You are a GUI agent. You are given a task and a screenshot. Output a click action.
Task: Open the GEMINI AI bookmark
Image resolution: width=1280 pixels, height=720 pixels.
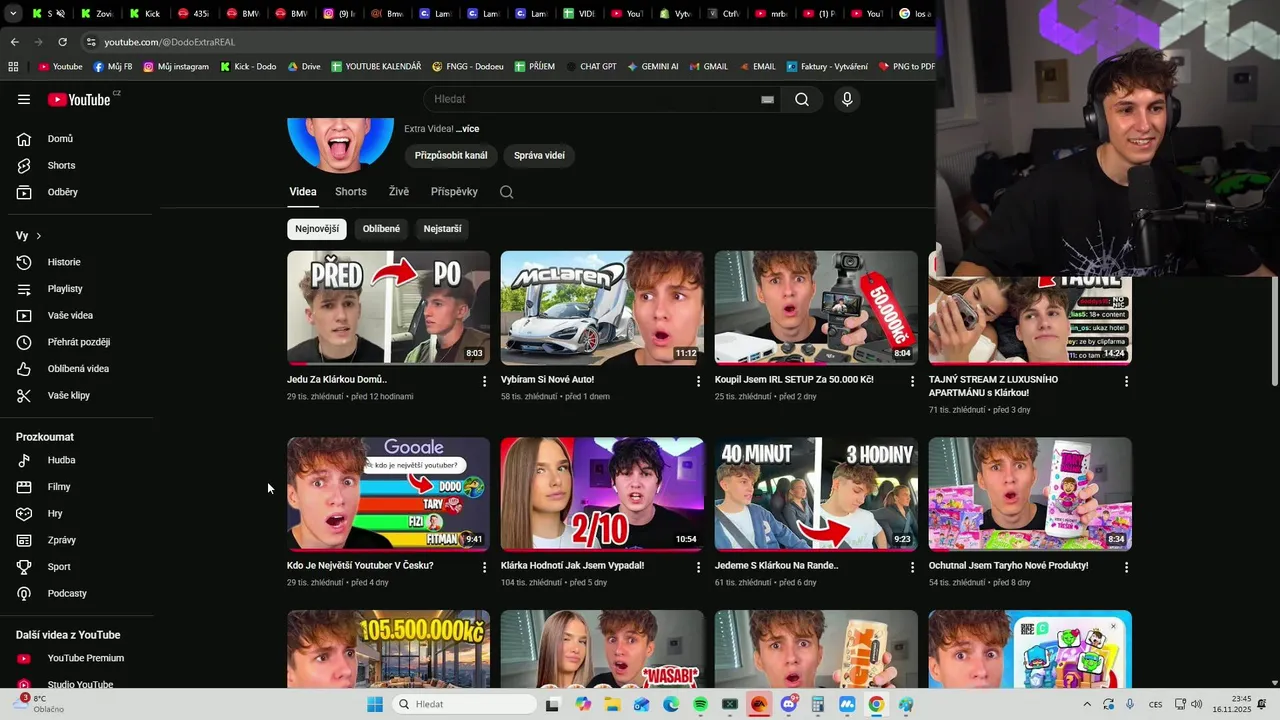pos(653,67)
